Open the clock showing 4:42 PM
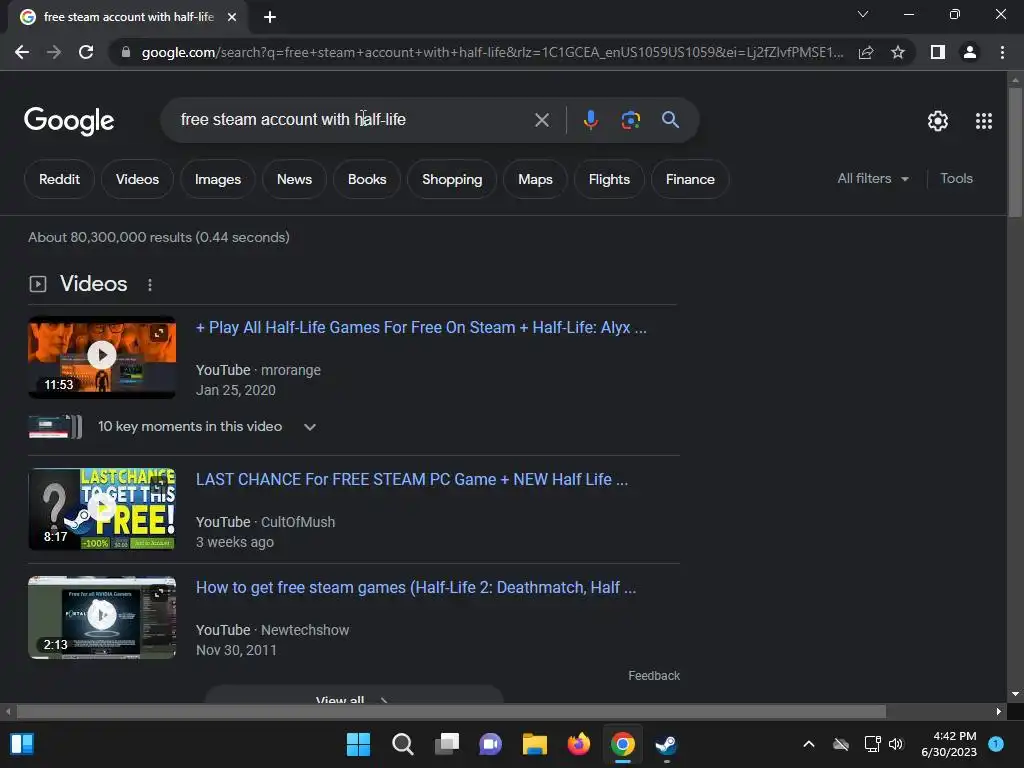The height and width of the screenshot is (768, 1024). pos(949,744)
